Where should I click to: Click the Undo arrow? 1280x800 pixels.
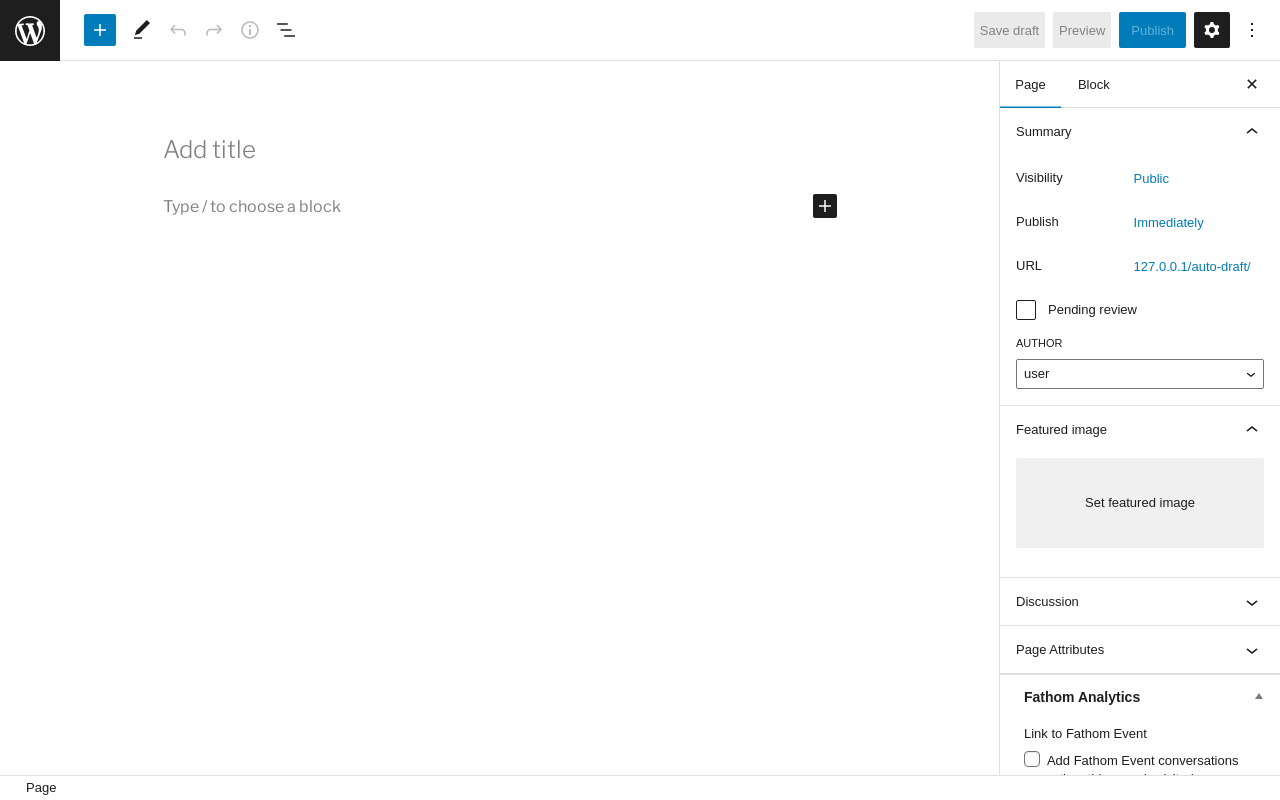178,30
